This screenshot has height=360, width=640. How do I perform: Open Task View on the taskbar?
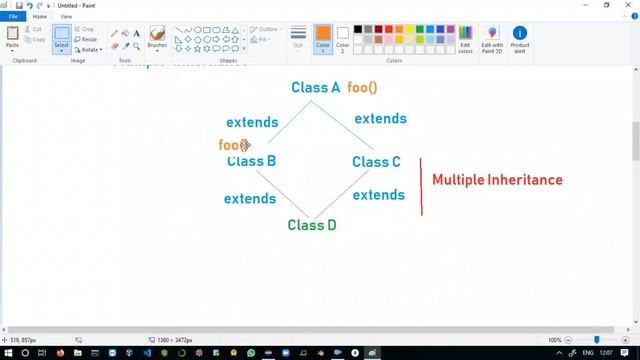pyautogui.click(x=42, y=353)
